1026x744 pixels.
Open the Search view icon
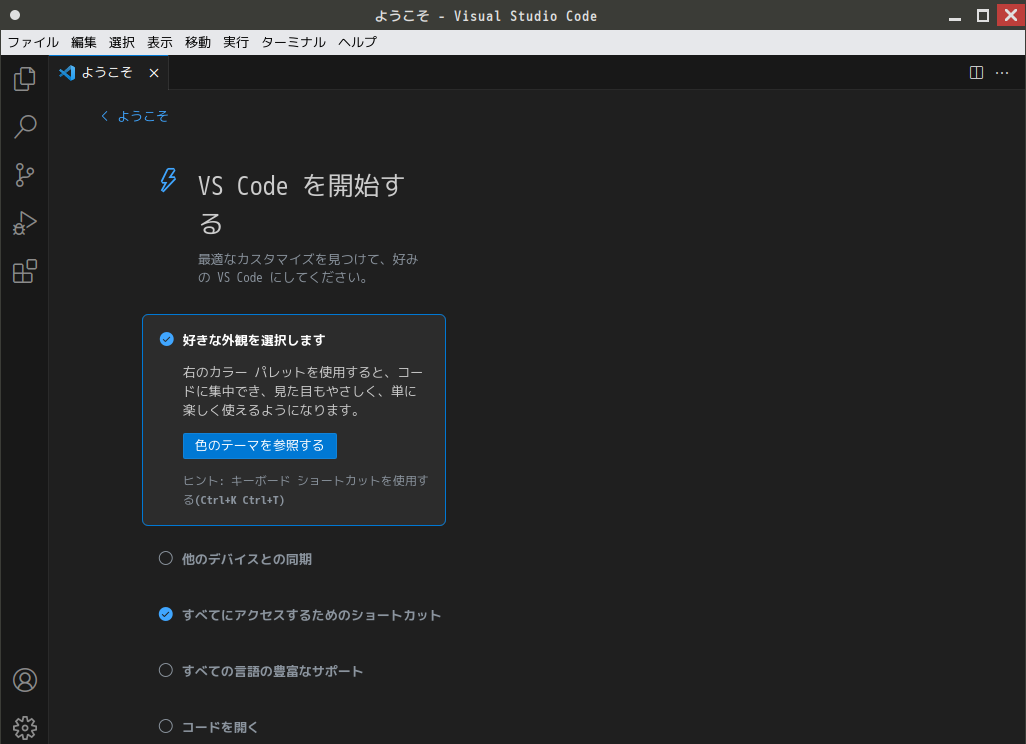coord(24,127)
